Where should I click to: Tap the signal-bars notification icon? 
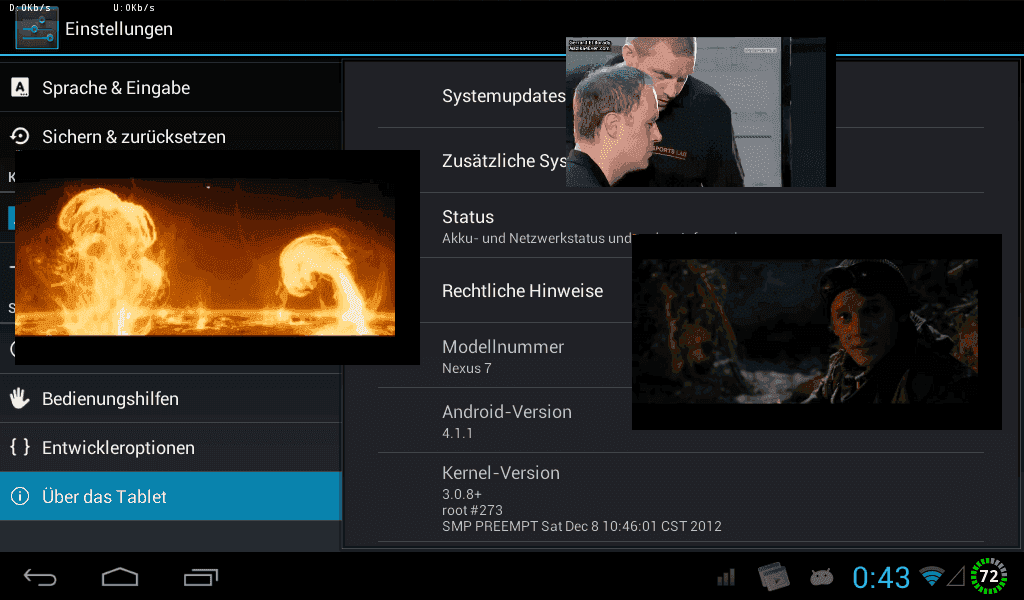click(726, 577)
